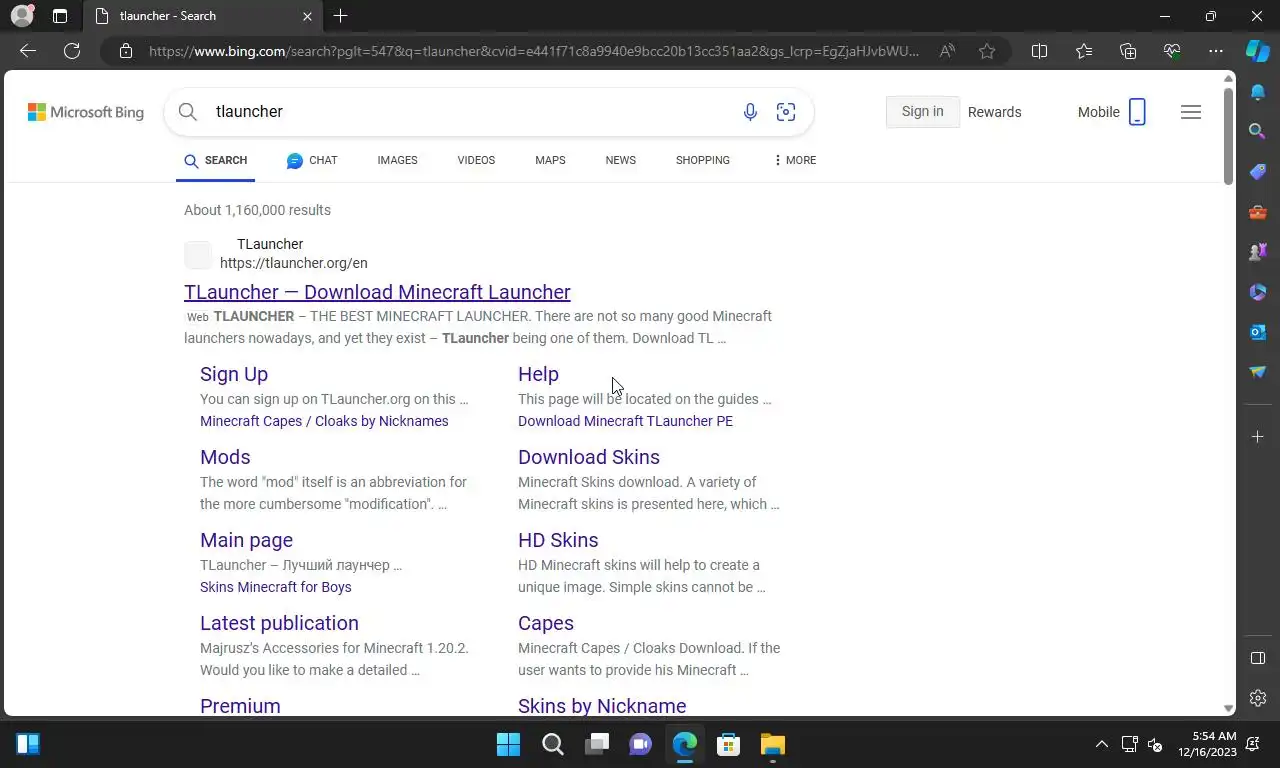Switch to the VIDEOS tab
1280x768 pixels.
pos(476,160)
